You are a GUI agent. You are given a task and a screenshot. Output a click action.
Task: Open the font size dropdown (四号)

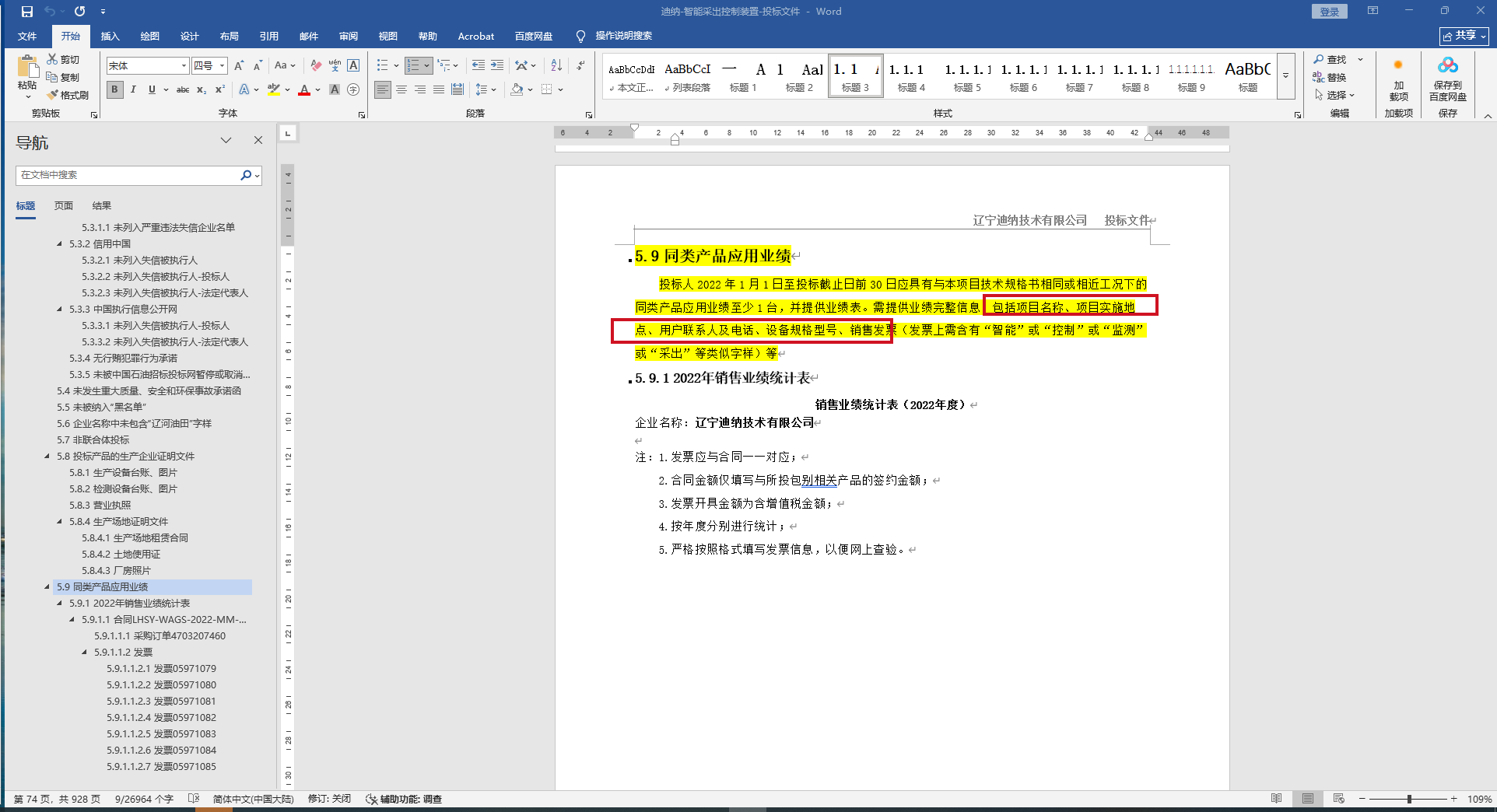[x=223, y=66]
